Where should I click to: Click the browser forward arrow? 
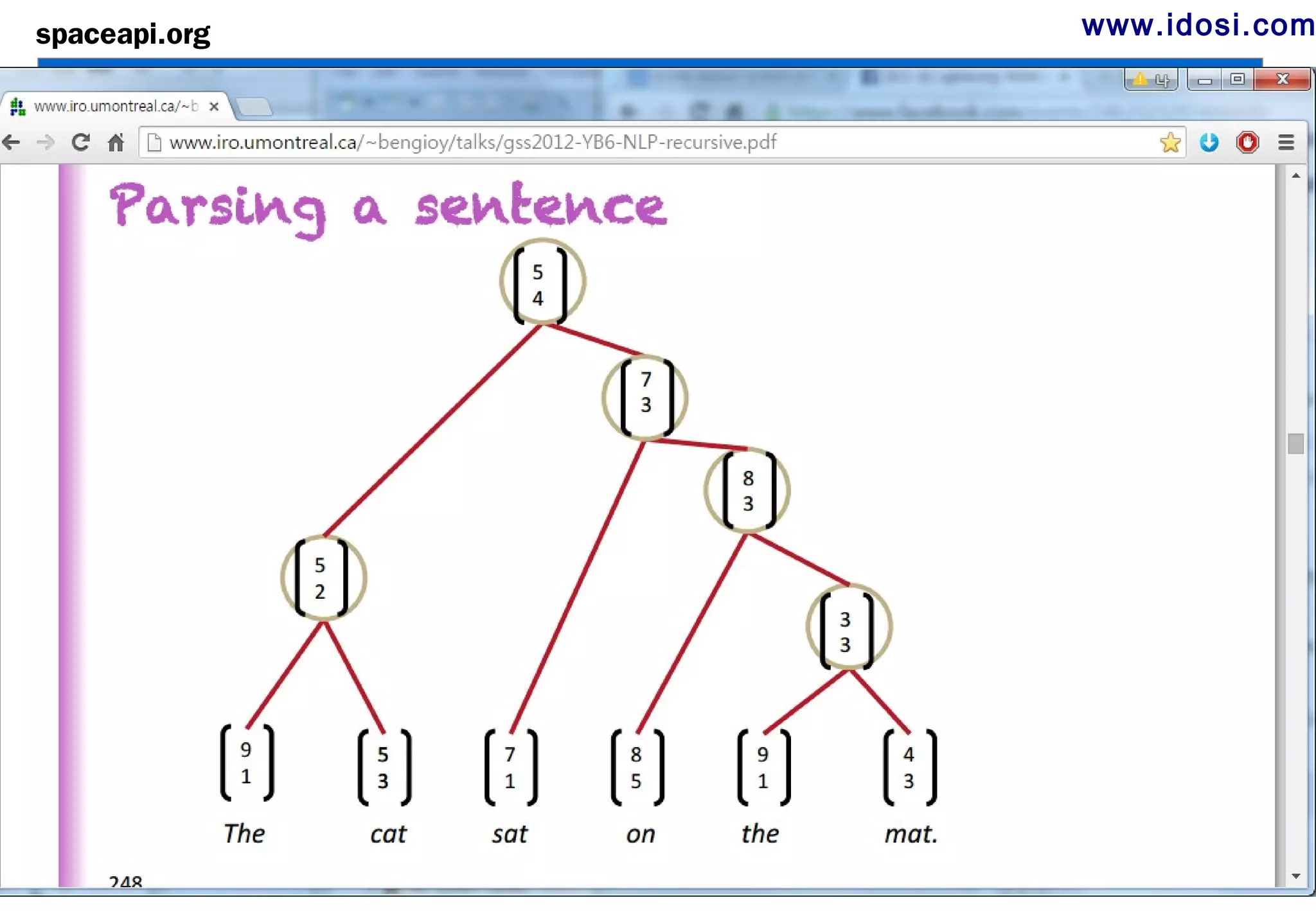pyautogui.click(x=46, y=142)
